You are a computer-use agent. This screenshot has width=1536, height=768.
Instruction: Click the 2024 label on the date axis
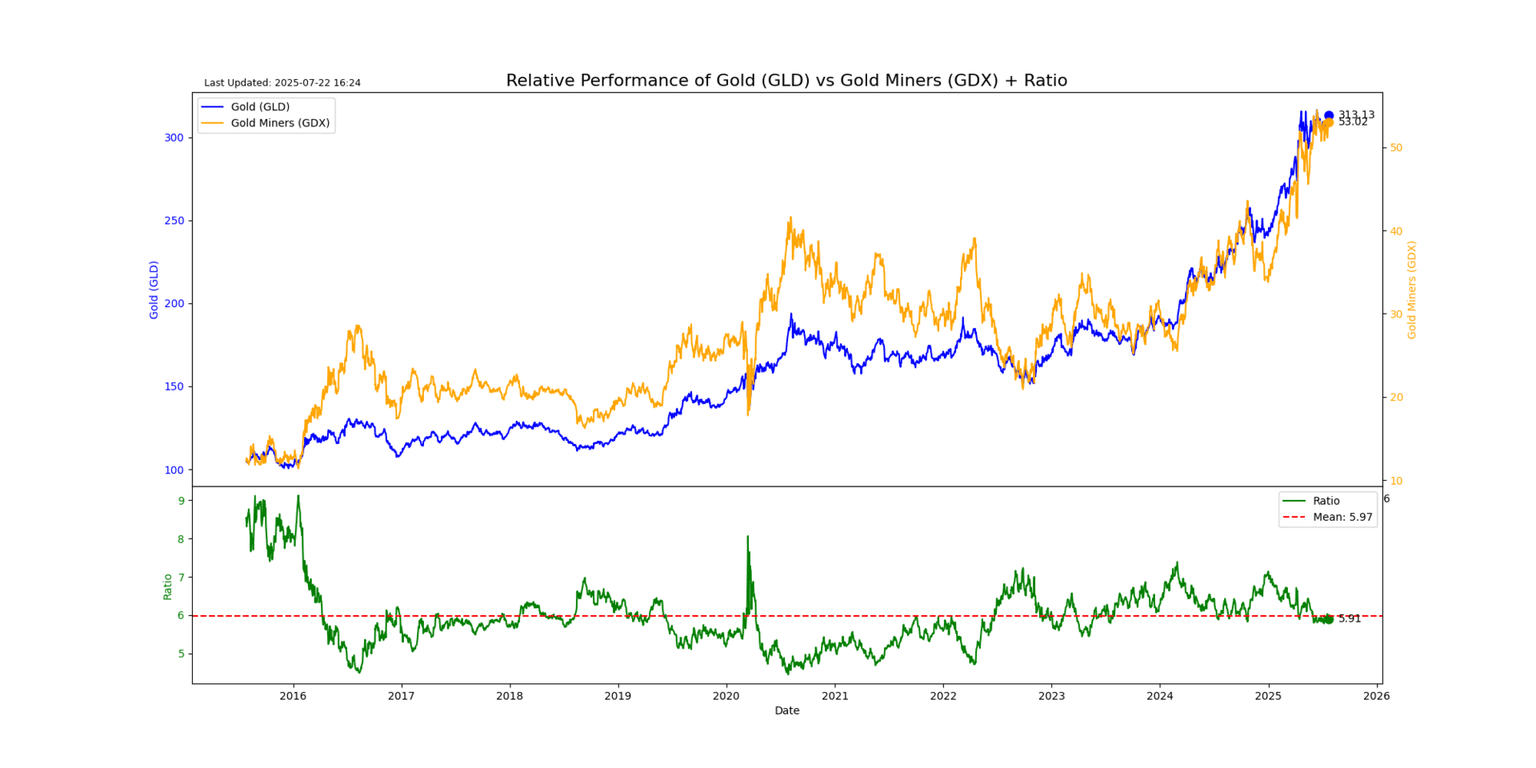(x=1160, y=696)
